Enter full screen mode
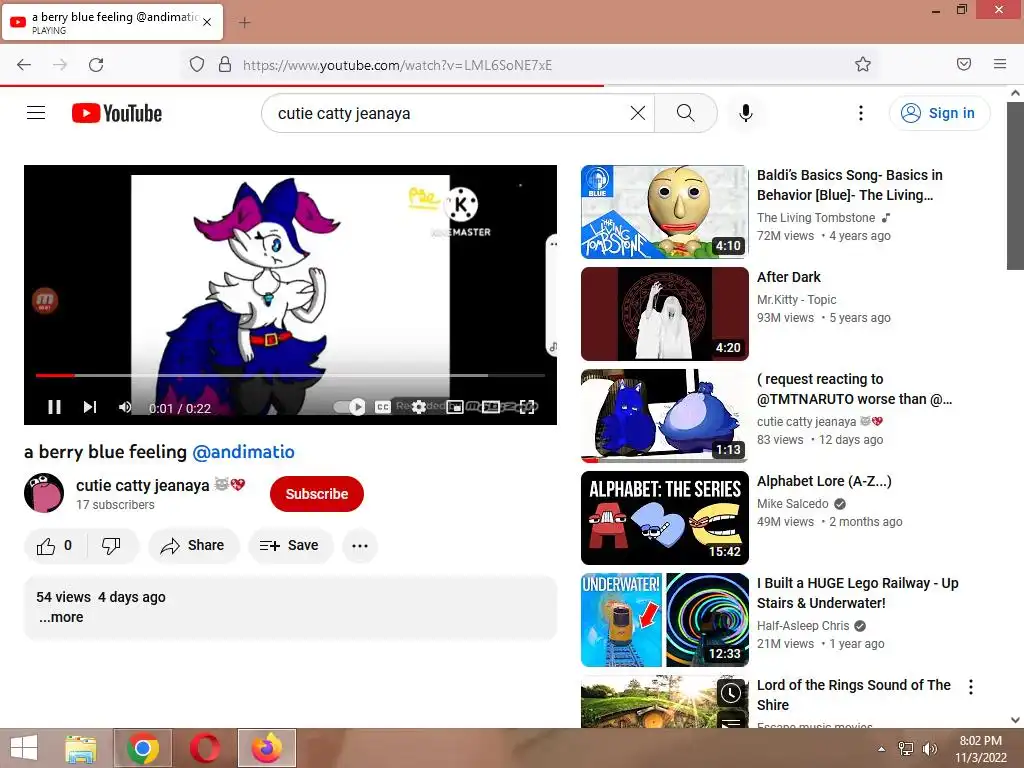The width and height of the screenshot is (1024, 768). coord(527,407)
